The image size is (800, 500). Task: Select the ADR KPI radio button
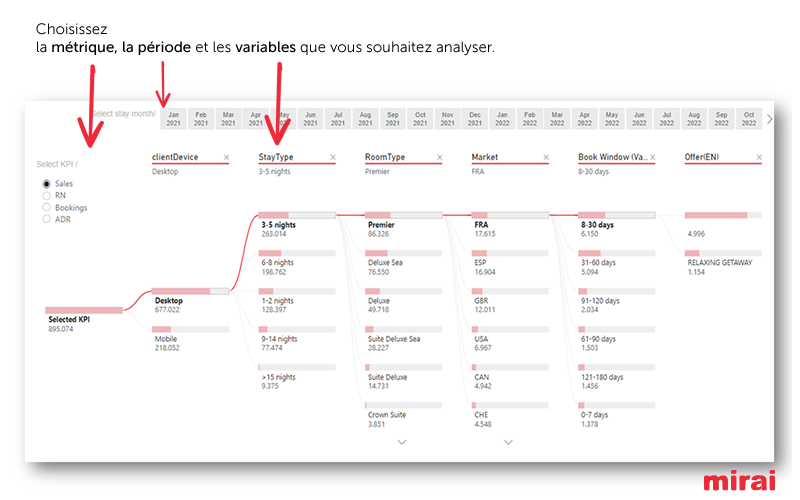point(46,219)
